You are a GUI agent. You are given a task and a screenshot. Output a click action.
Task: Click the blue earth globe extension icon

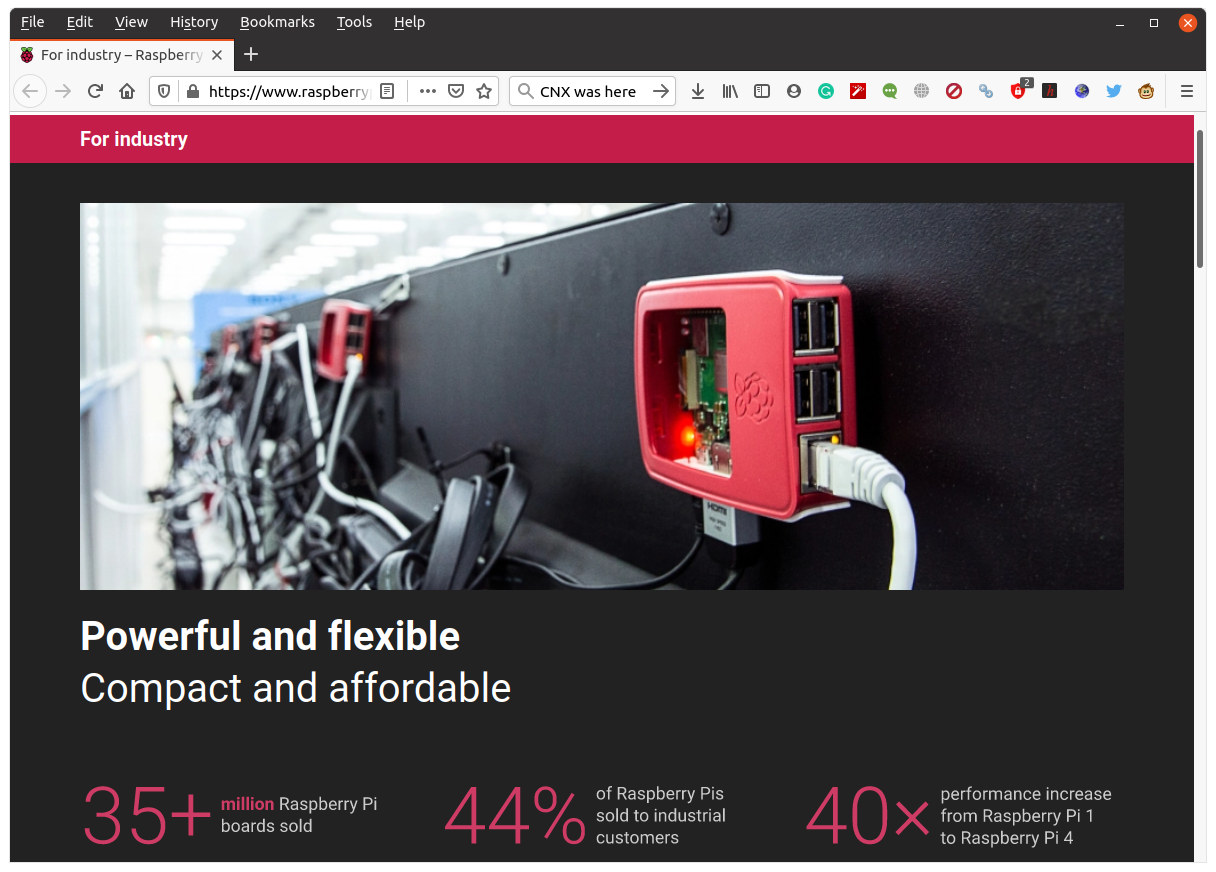coord(1082,91)
